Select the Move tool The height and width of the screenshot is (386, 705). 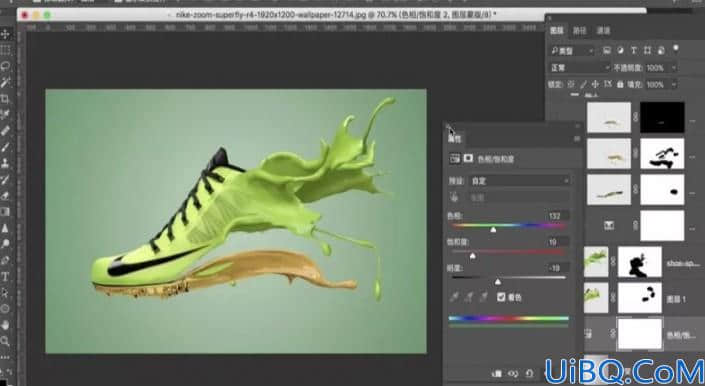tap(5, 34)
